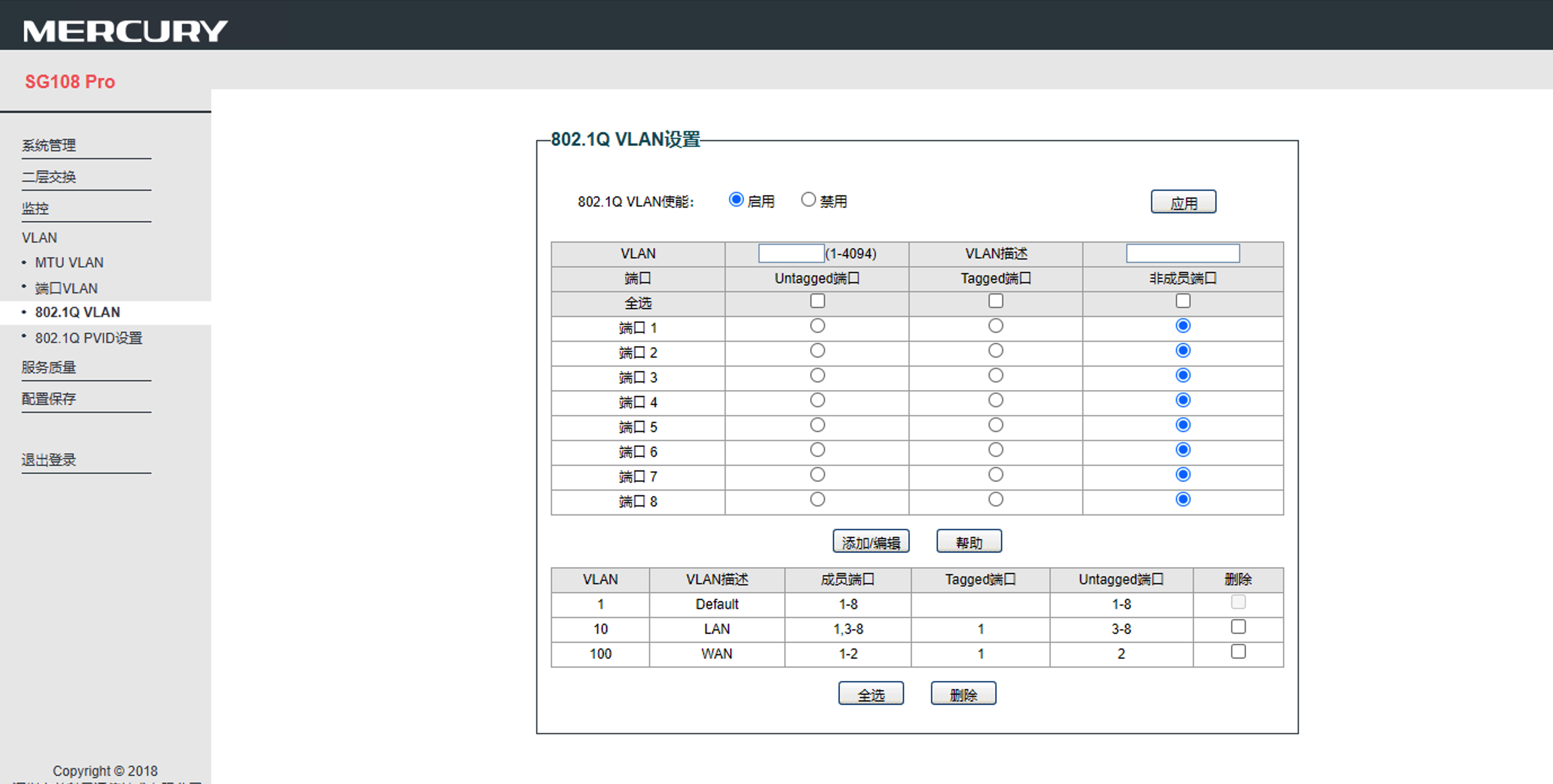Screen dimensions: 1553x784
Task: Set 端口 5 as Tagged
Action: [996, 425]
